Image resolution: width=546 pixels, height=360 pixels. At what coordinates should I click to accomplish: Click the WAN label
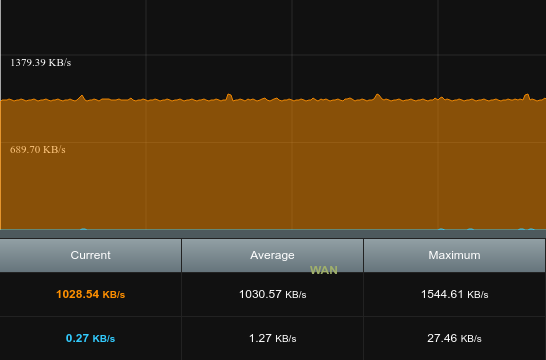click(324, 270)
